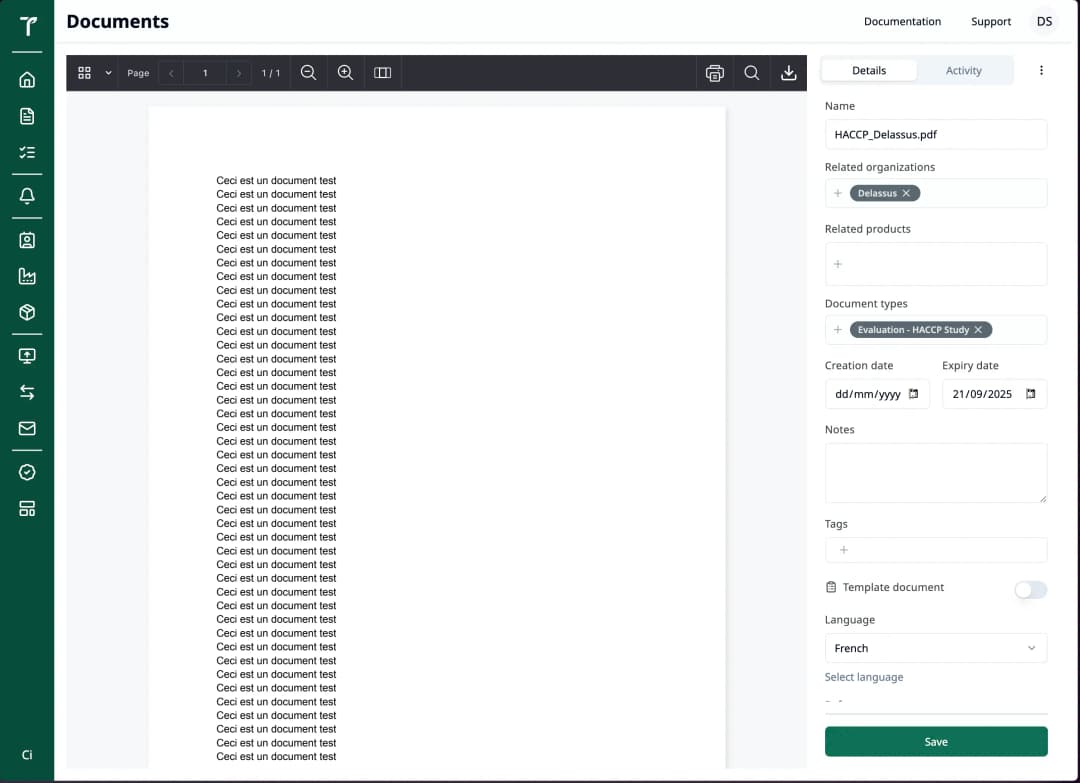Zoom in on the PDF document

pos(345,72)
